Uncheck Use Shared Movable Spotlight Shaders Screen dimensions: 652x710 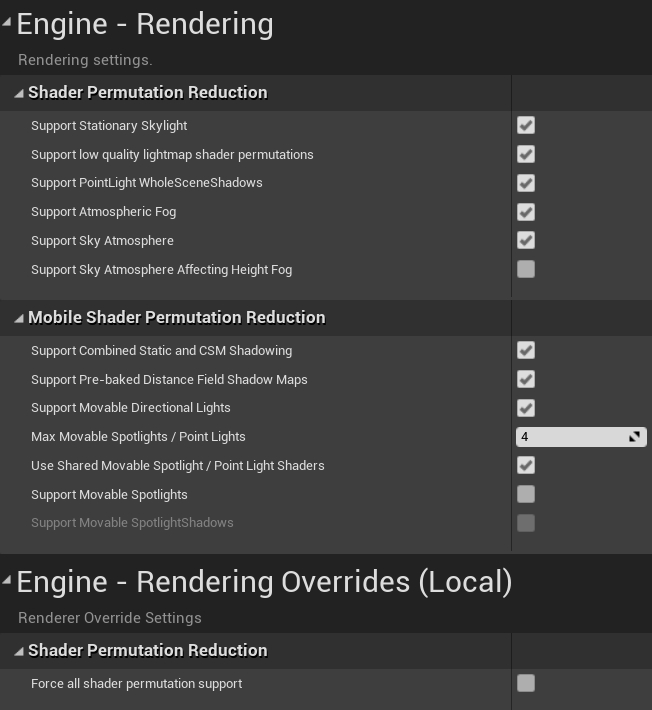click(x=526, y=465)
